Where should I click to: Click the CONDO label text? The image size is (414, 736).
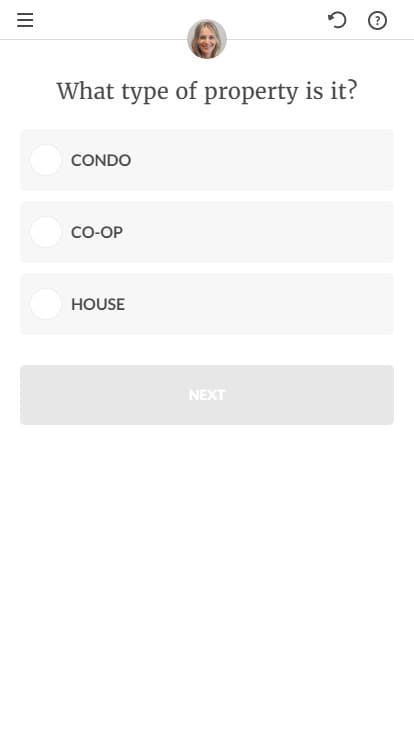101,160
